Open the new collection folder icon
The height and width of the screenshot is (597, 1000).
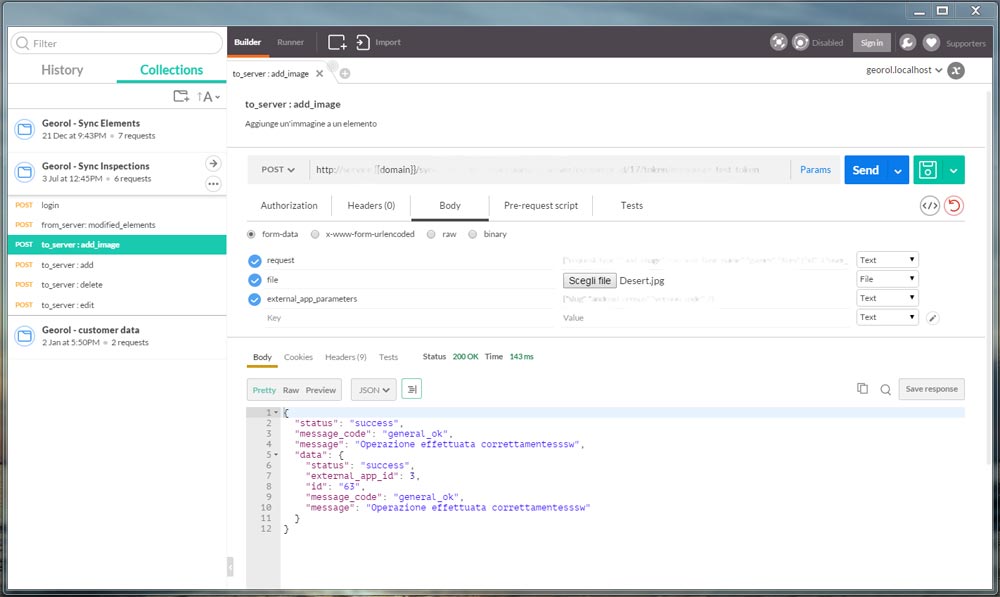tap(180, 97)
